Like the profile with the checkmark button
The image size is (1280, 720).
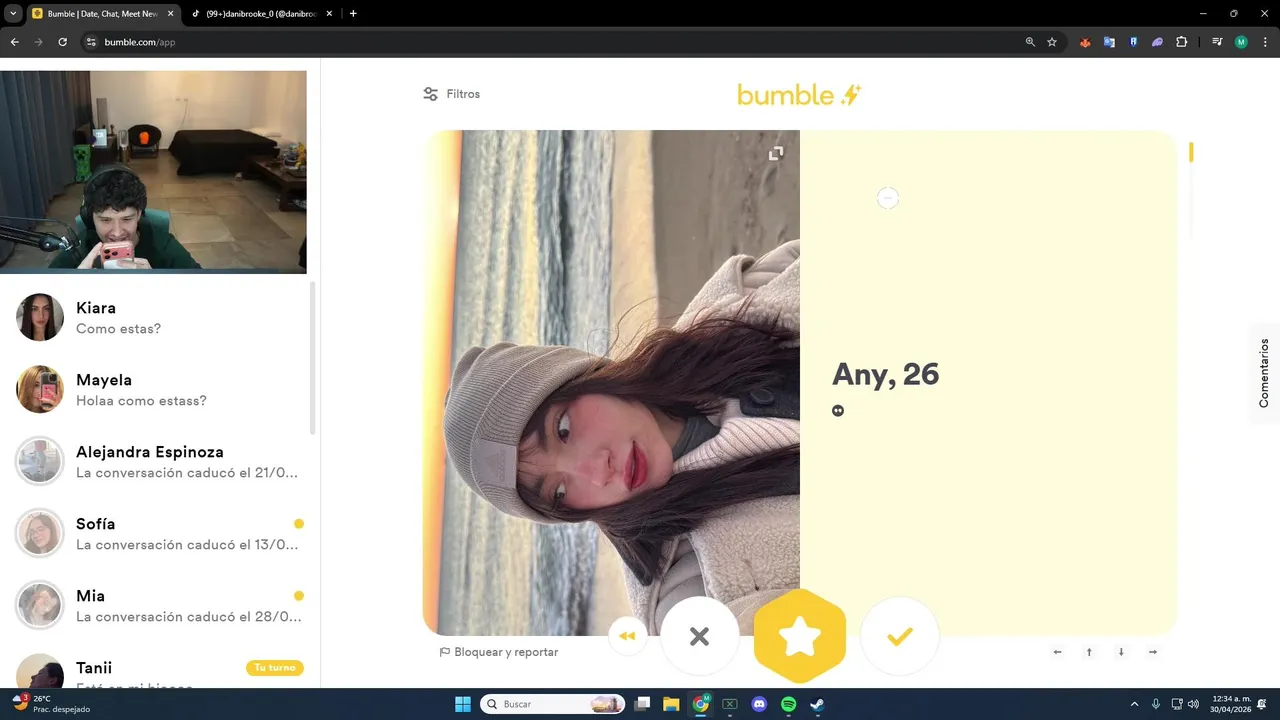(900, 636)
